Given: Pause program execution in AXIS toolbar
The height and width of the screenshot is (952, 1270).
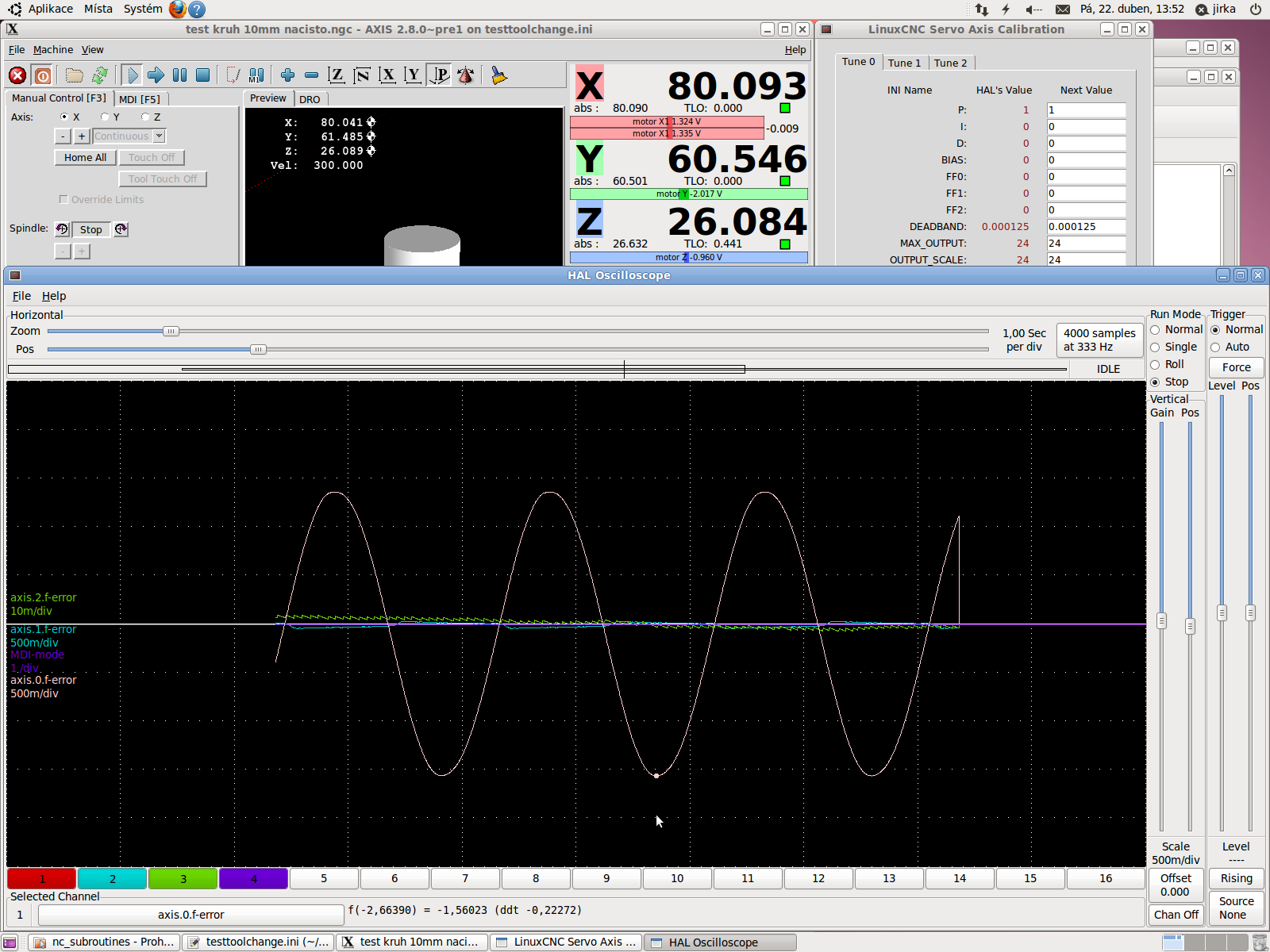Looking at the screenshot, I should [180, 75].
